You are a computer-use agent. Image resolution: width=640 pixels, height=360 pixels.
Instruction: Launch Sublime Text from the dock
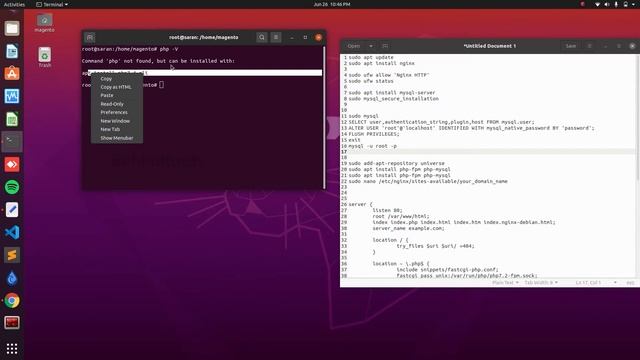[x=12, y=255]
